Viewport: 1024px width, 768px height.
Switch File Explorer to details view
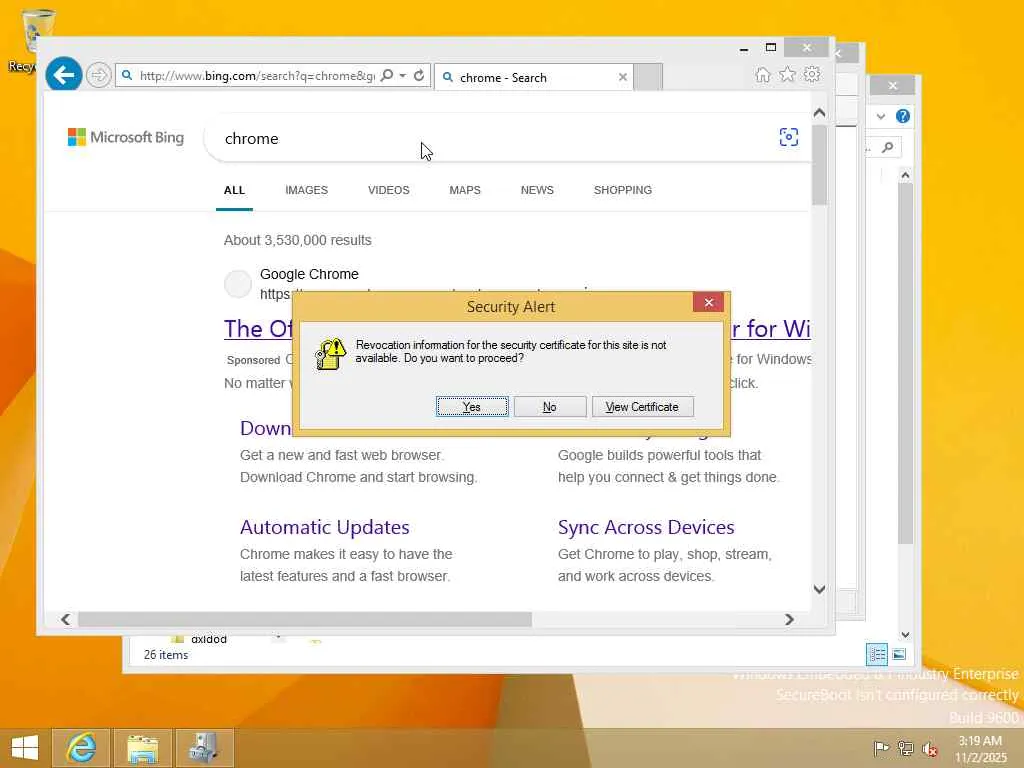876,654
